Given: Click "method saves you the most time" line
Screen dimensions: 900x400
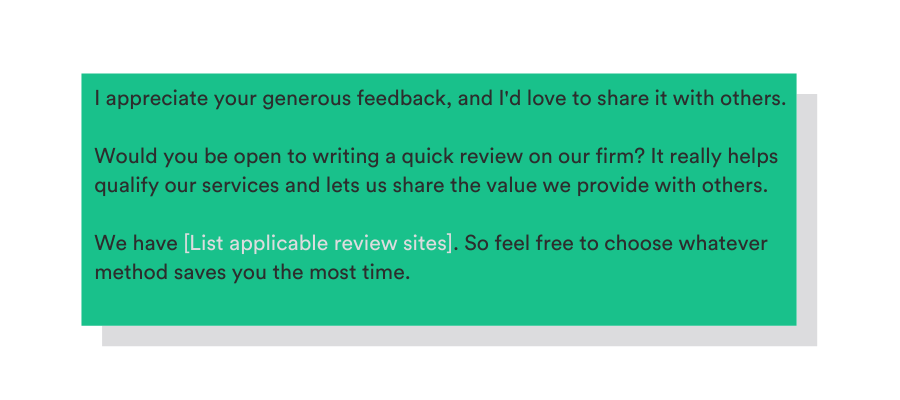Looking at the screenshot, I should point(252,272).
